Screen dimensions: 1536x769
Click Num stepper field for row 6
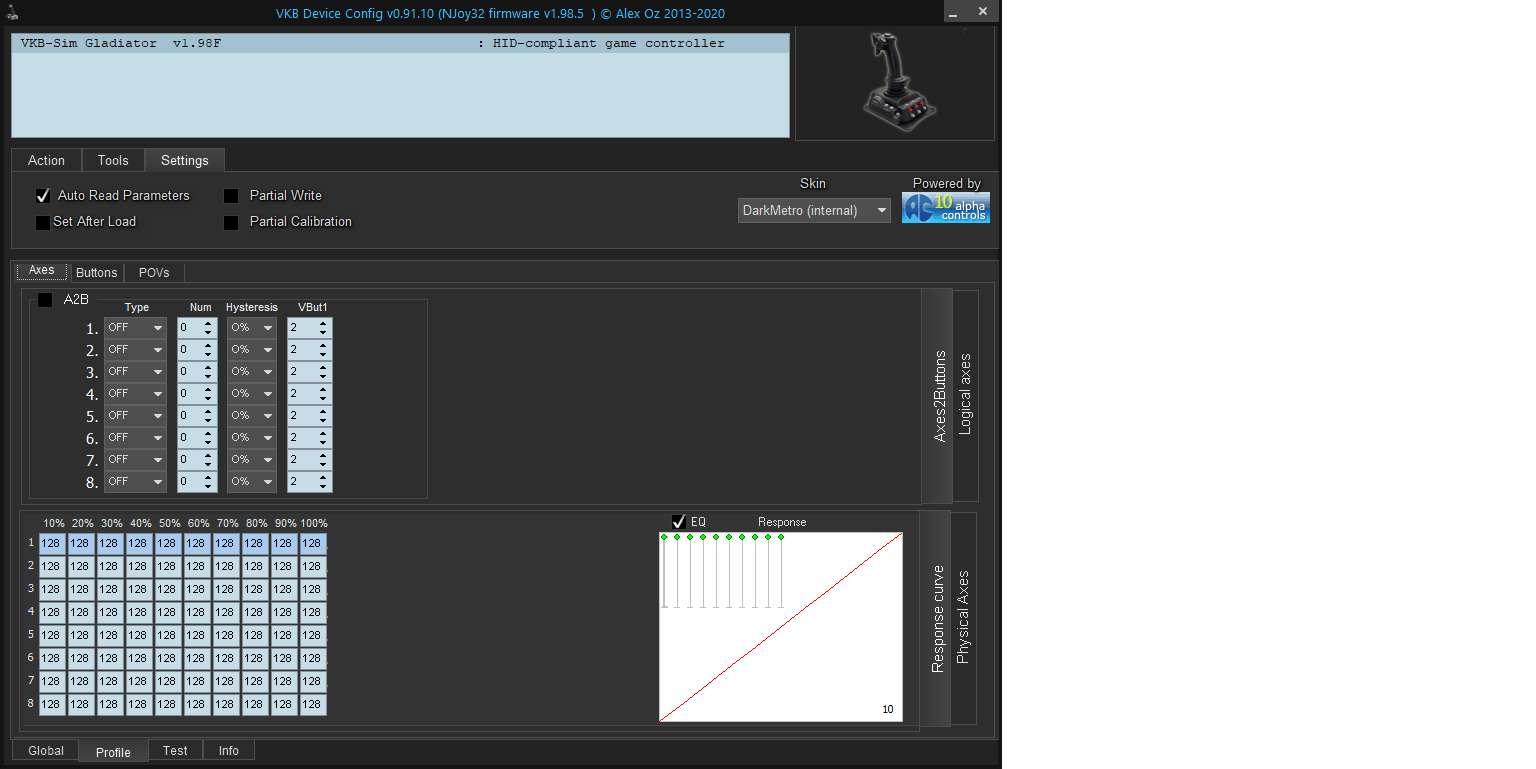pos(197,438)
